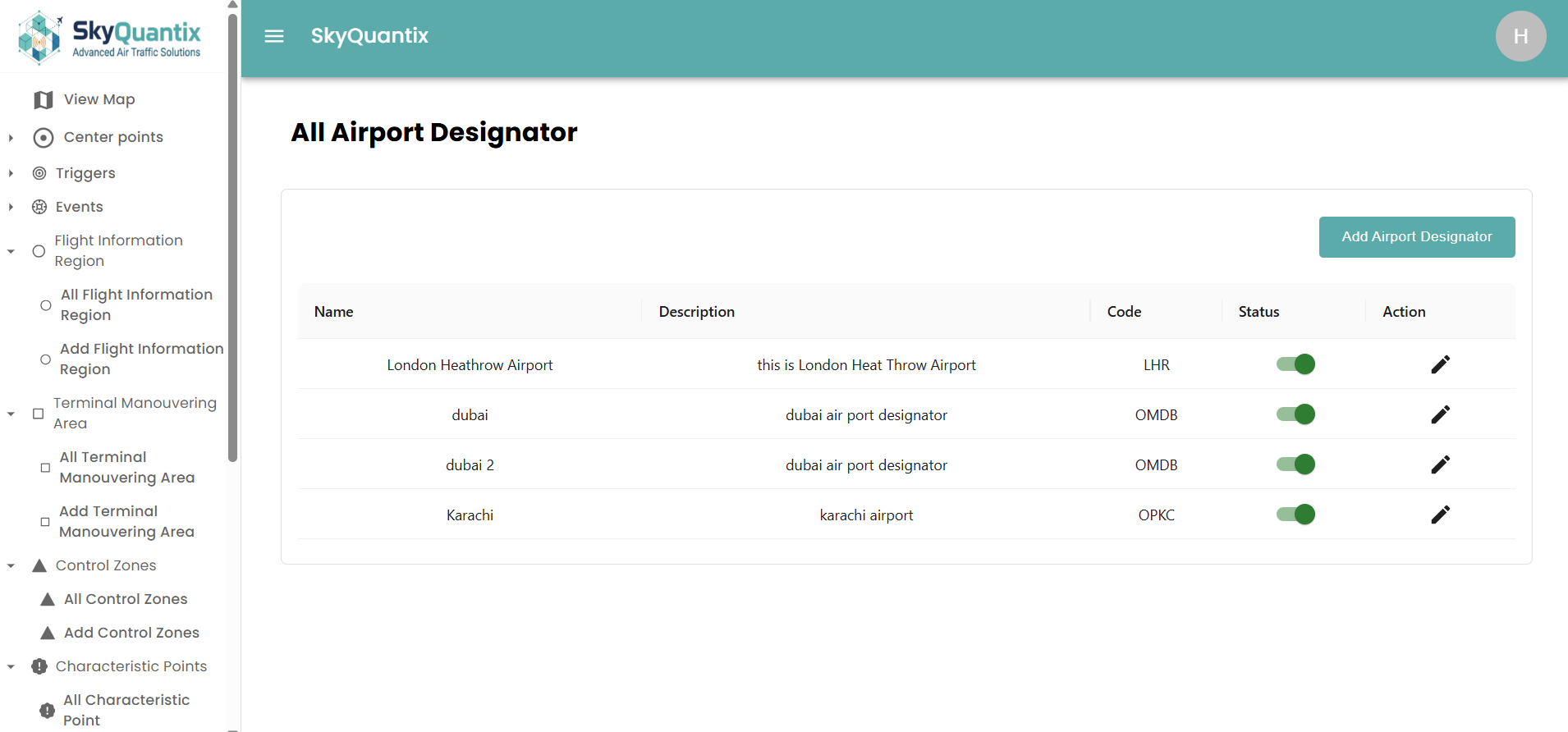The image size is (1568, 732).
Task: Collapse the Control Zones section arrow
Action: tap(11, 565)
